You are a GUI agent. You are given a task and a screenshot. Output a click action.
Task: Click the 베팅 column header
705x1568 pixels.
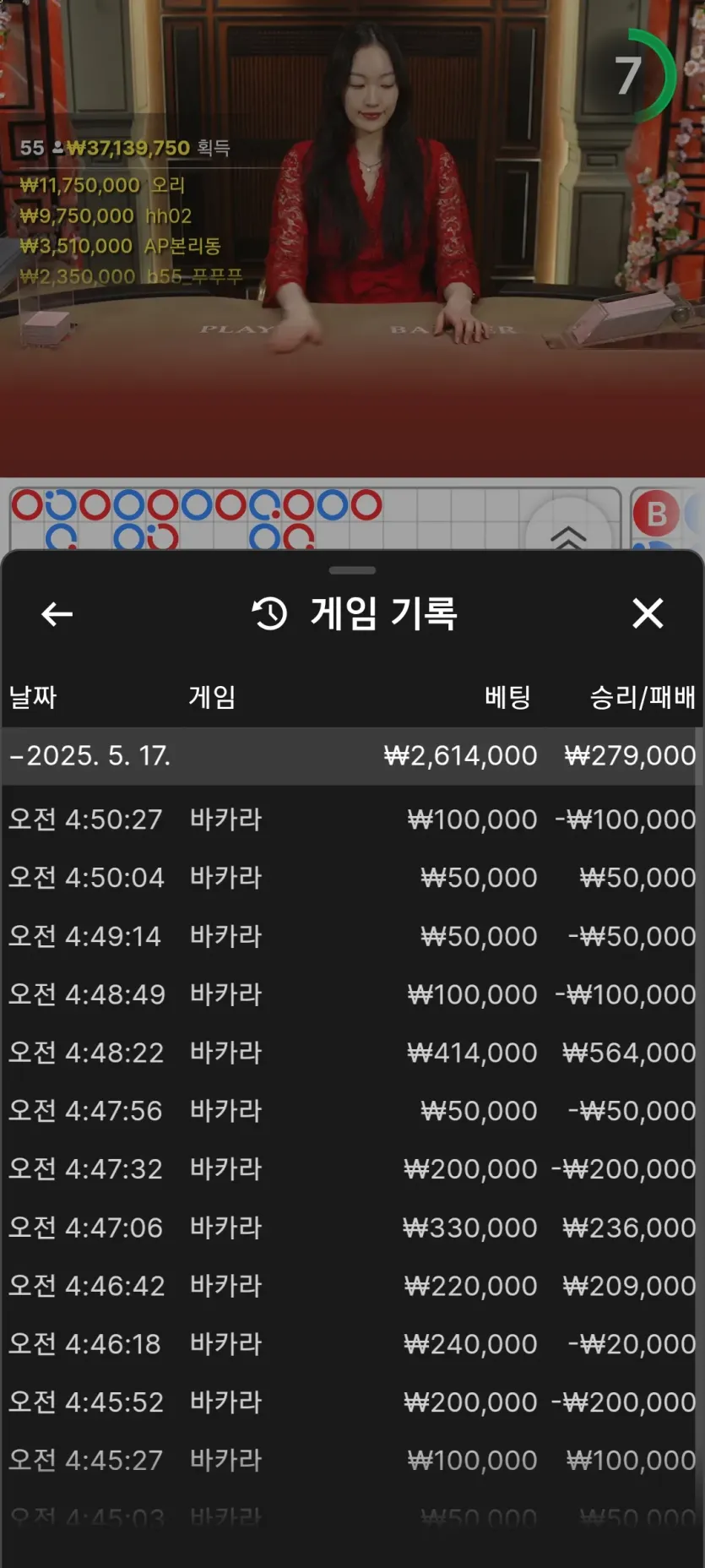coord(507,697)
